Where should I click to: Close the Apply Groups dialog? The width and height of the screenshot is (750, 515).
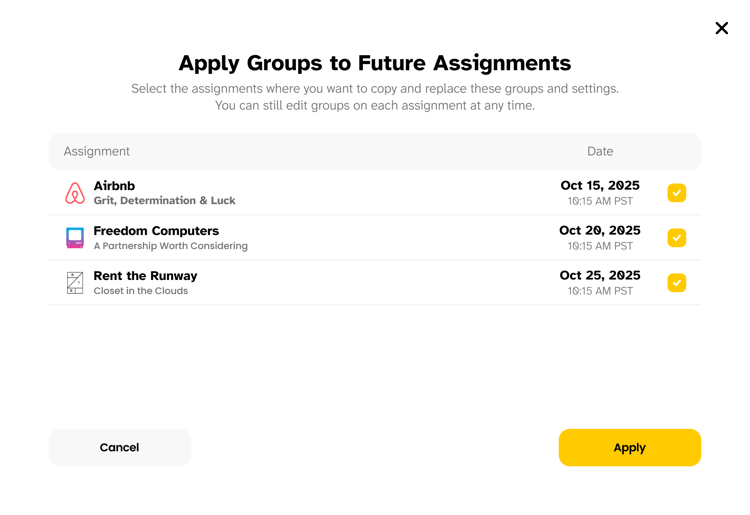pyautogui.click(x=722, y=28)
